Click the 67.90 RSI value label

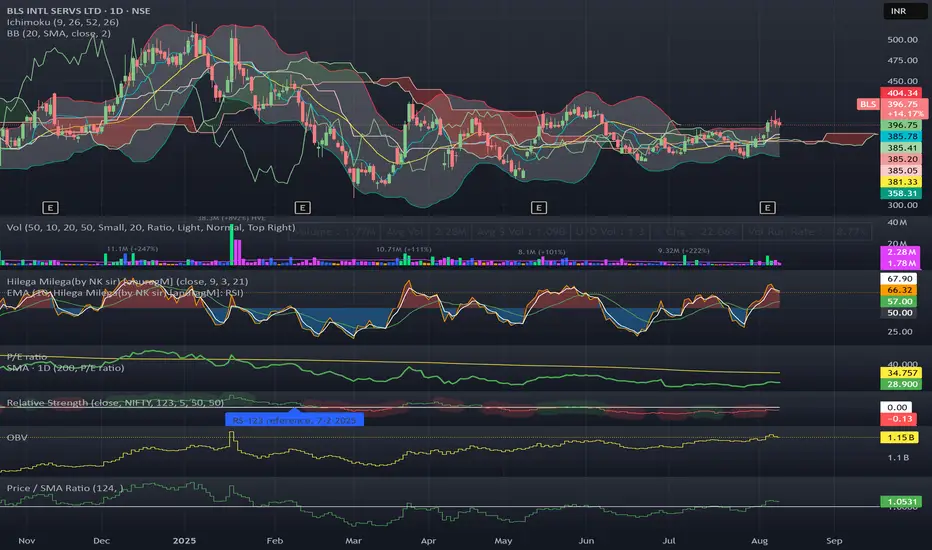[x=899, y=278]
